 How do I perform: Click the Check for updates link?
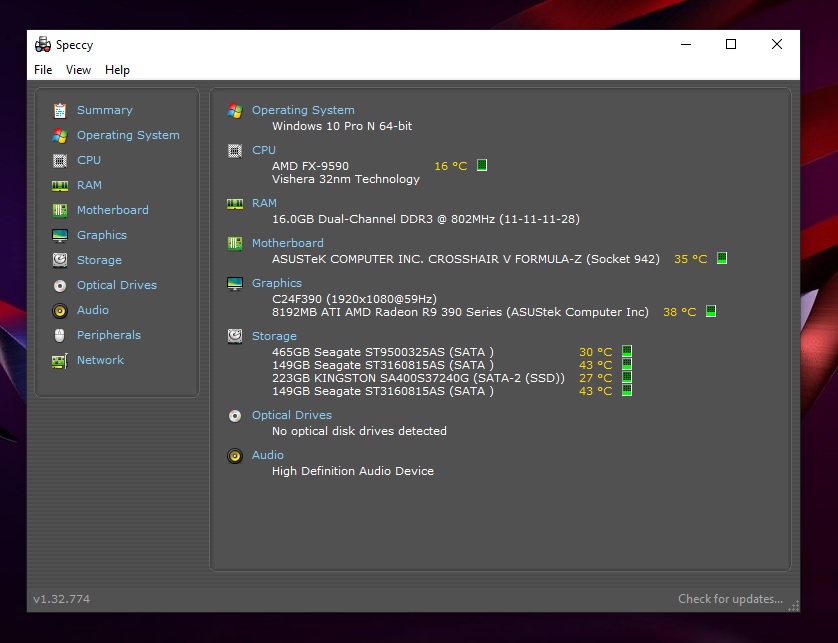[x=730, y=599]
